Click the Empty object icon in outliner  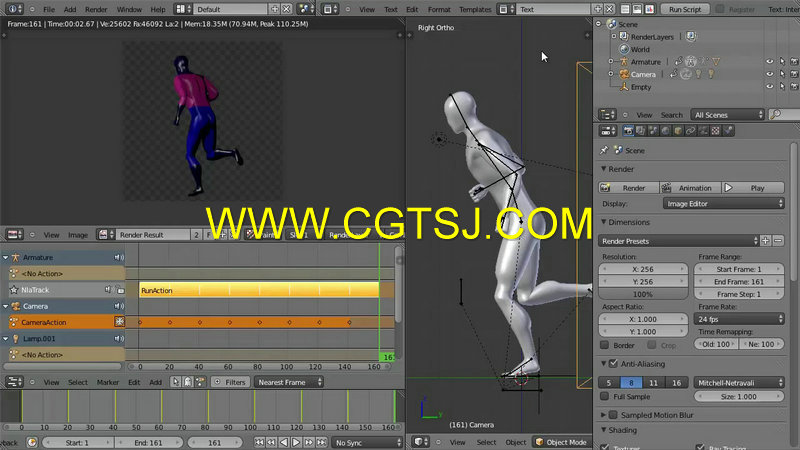pyautogui.click(x=624, y=87)
